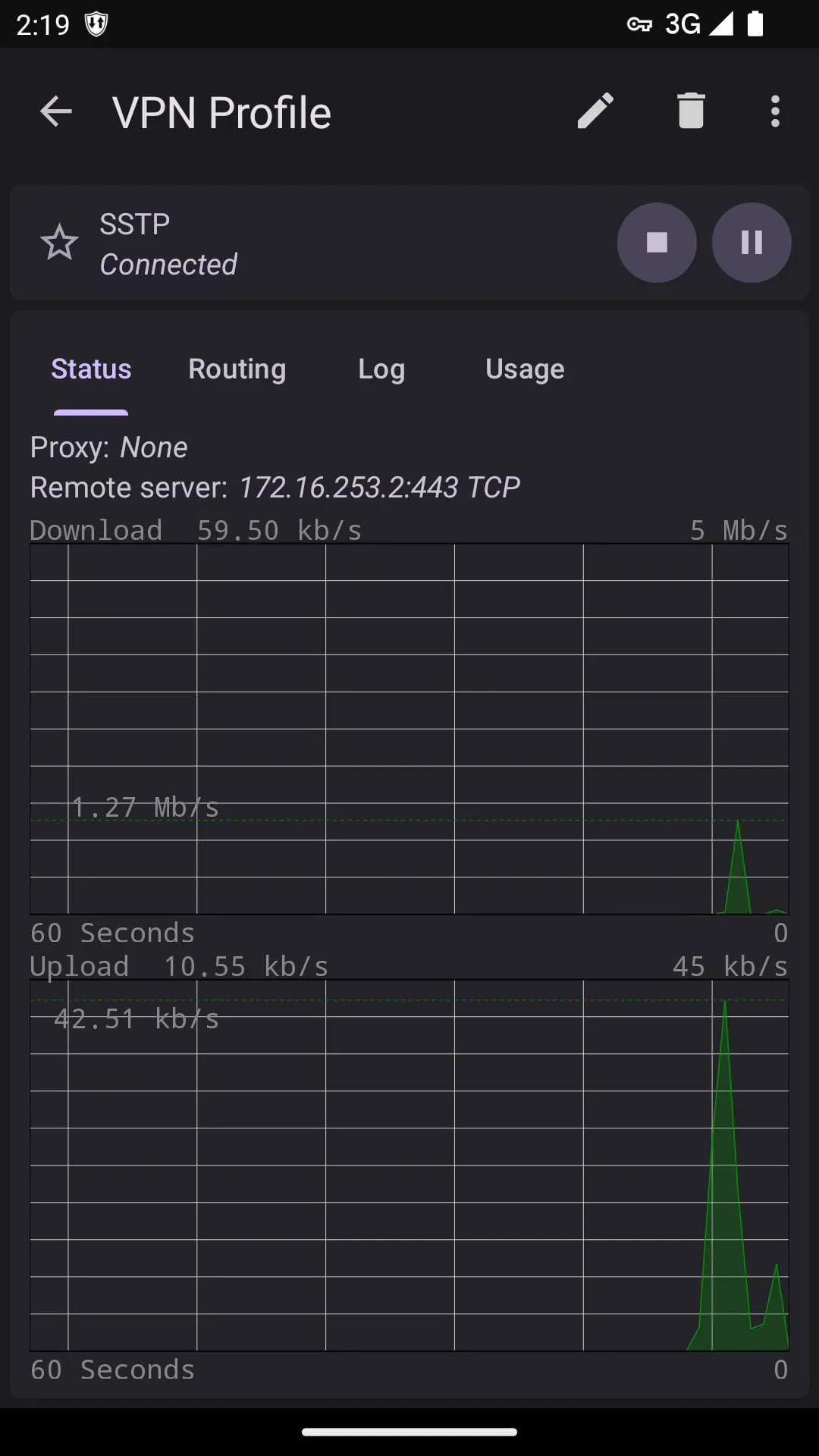Select the Status tab
The width and height of the screenshot is (819, 1456).
pyautogui.click(x=90, y=369)
